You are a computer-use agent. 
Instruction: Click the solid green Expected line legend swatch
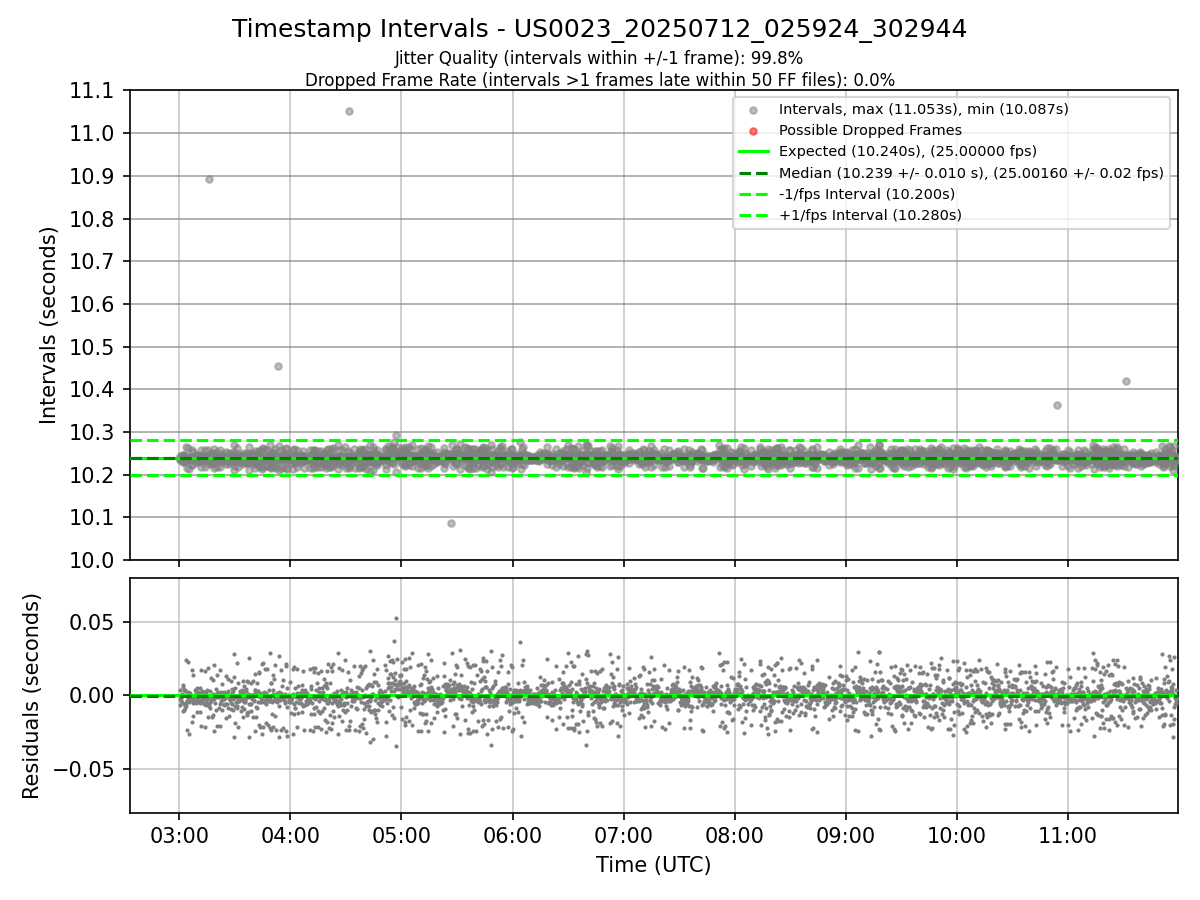click(x=753, y=152)
